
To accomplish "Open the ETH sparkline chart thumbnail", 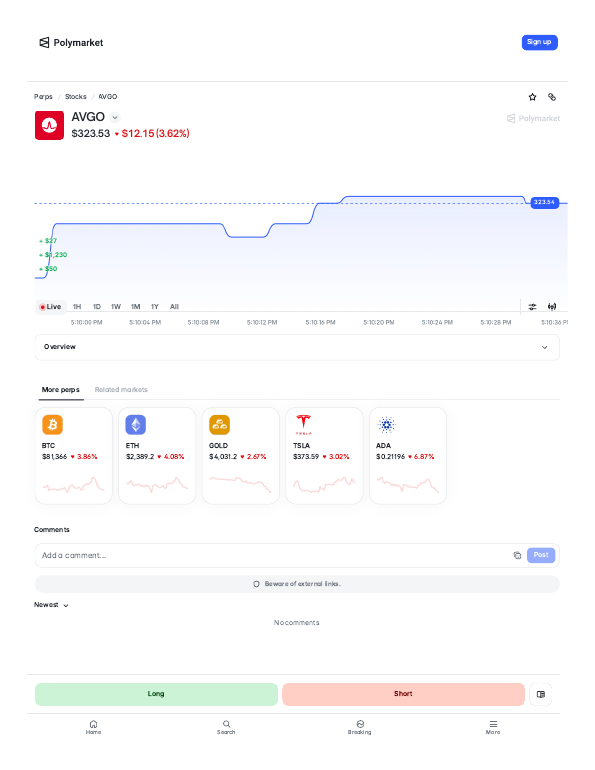I will [157, 485].
